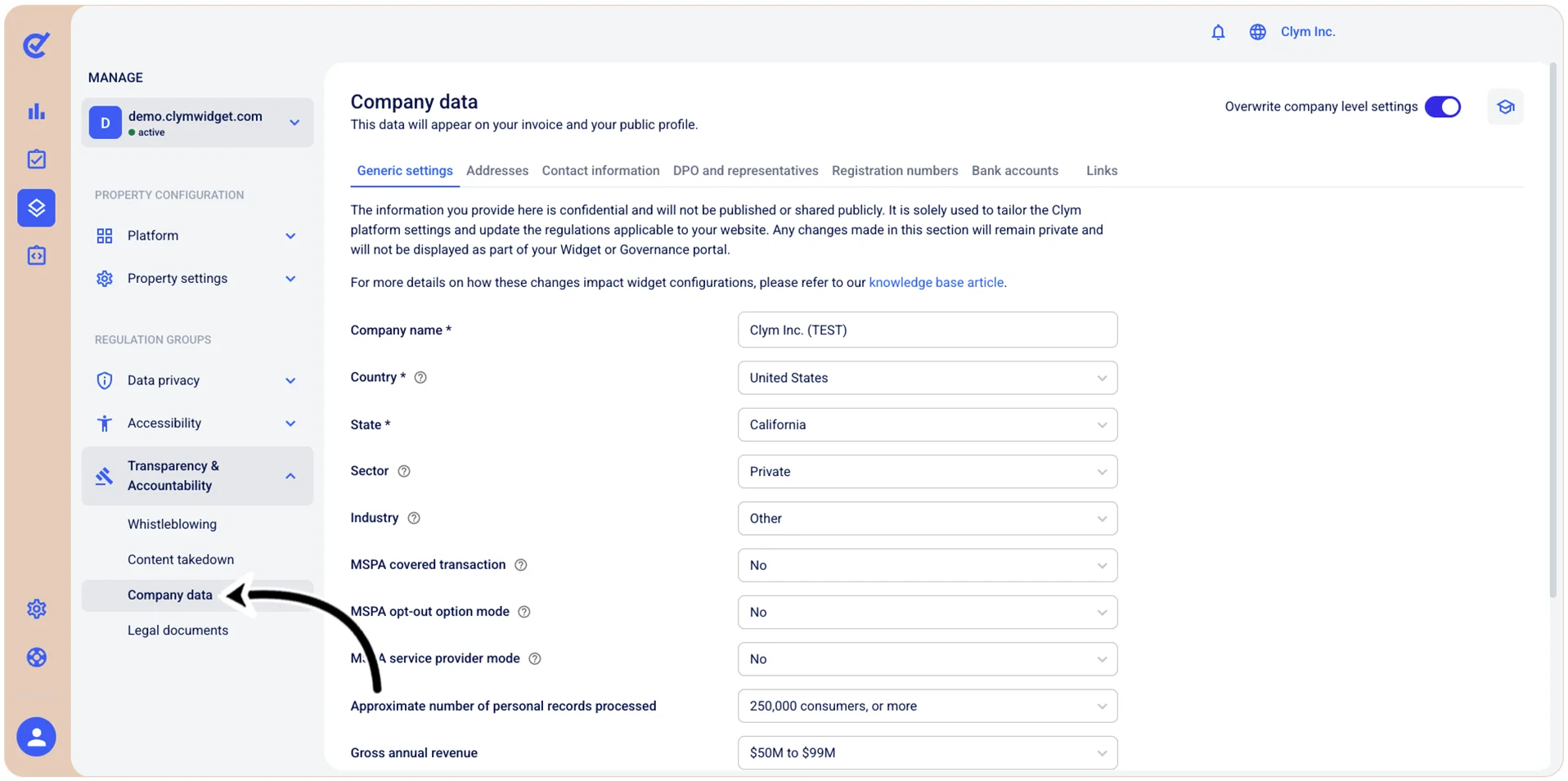Expand Data privacy group
Screen dimensions: 1568x781
tap(197, 380)
